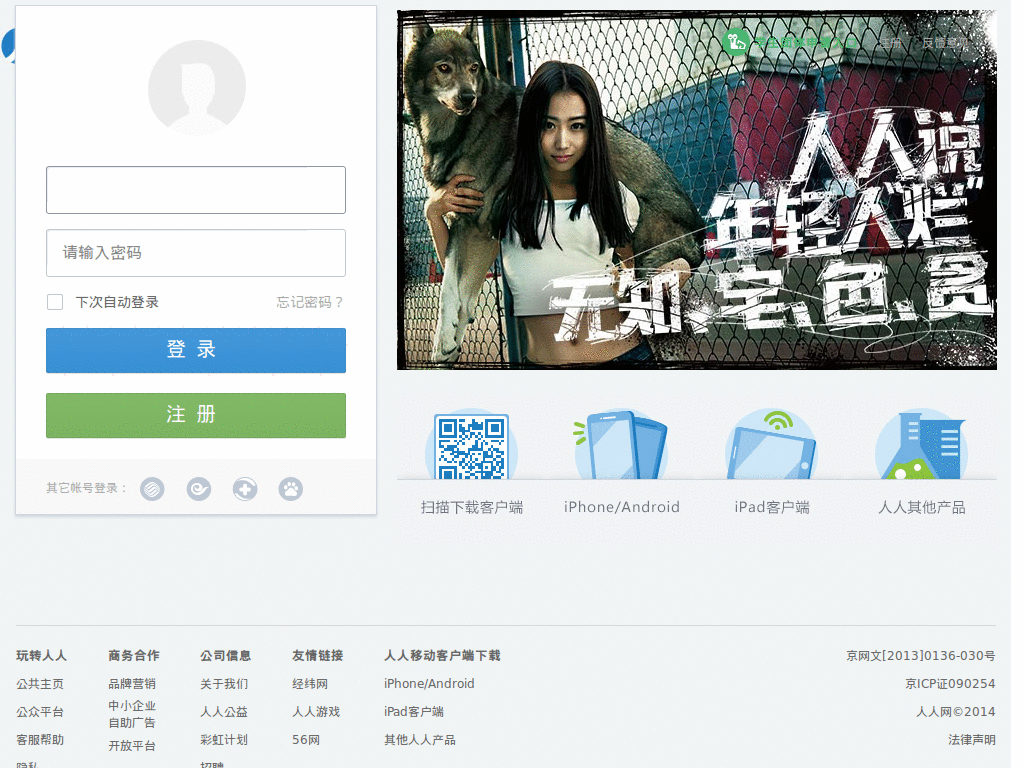Log in using the Baidu paw icon

point(291,489)
